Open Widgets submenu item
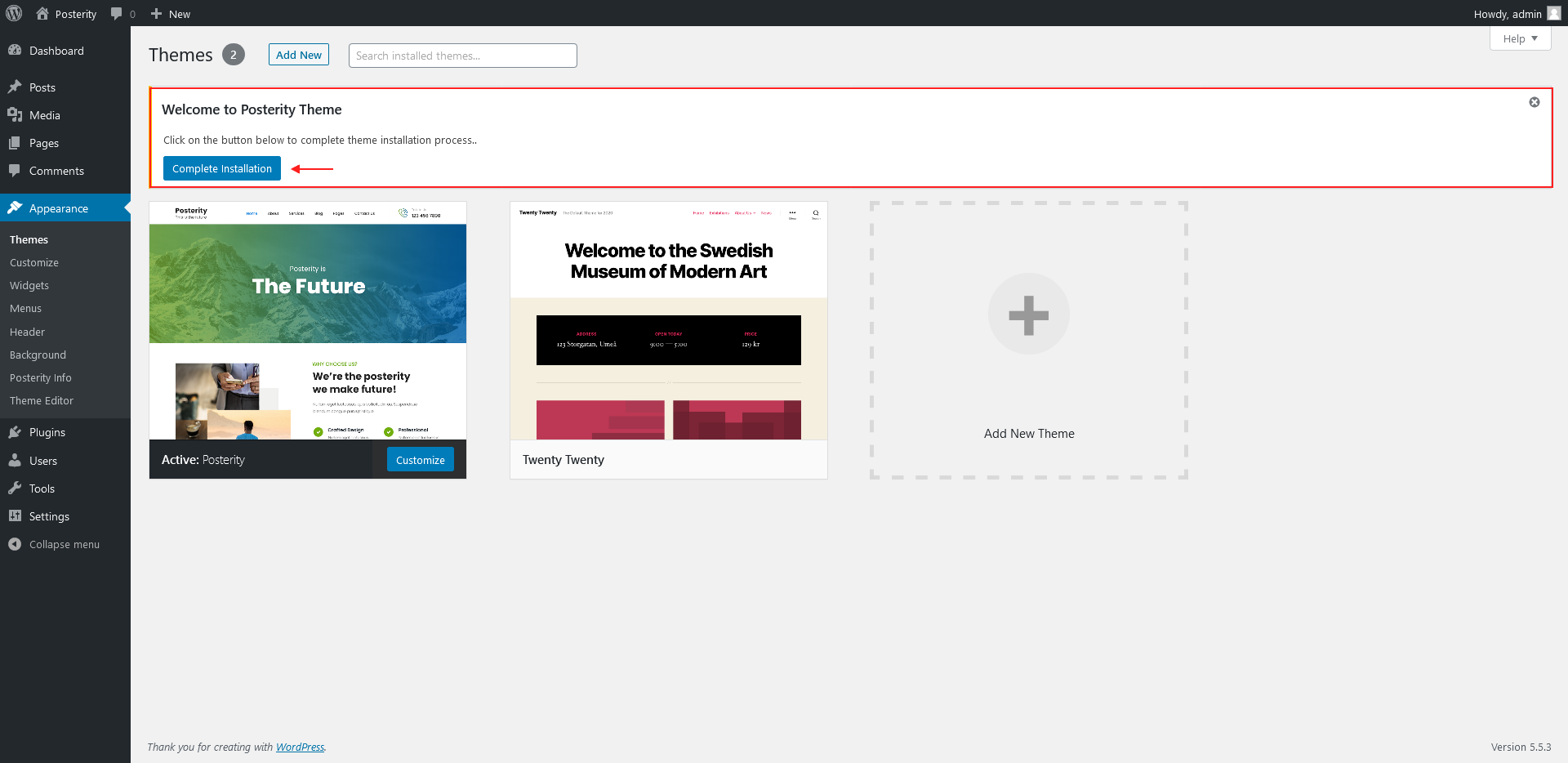Screen dimensions: 1568x763 coord(29,285)
